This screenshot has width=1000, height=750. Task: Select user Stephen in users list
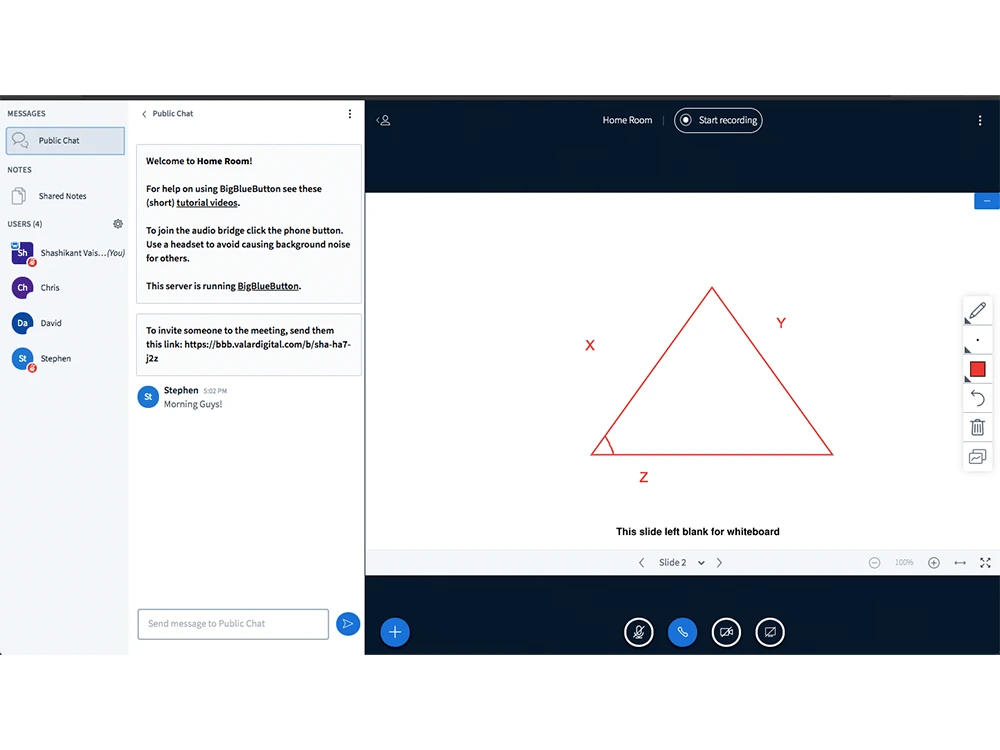pyautogui.click(x=64, y=358)
